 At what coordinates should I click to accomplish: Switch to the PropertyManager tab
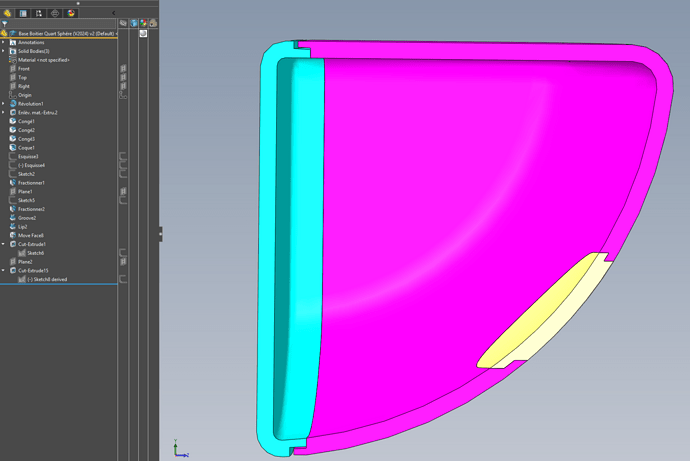tap(23, 13)
